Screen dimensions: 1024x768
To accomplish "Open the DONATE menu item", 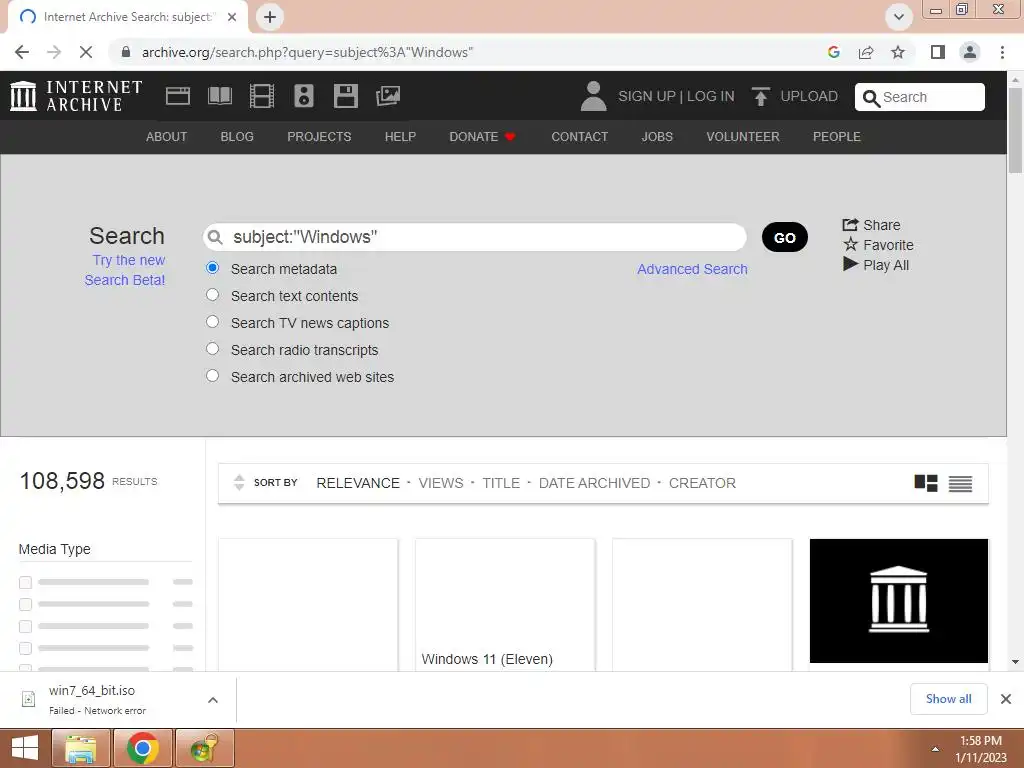I will [x=483, y=136].
